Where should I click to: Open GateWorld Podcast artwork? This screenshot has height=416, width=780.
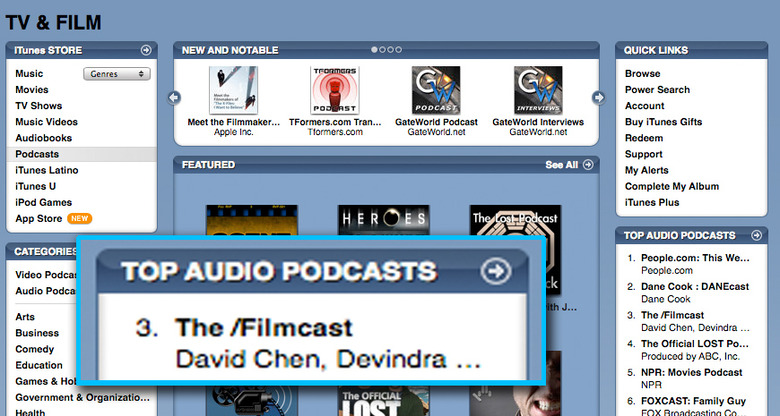click(436, 90)
